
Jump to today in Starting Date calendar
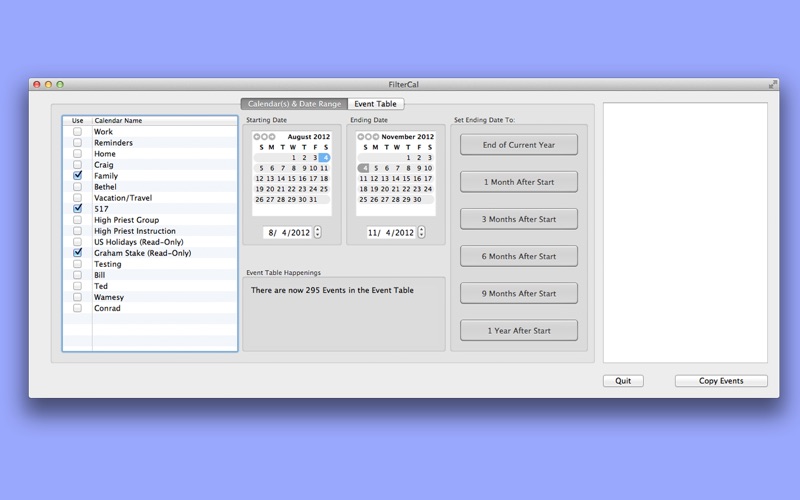click(264, 137)
